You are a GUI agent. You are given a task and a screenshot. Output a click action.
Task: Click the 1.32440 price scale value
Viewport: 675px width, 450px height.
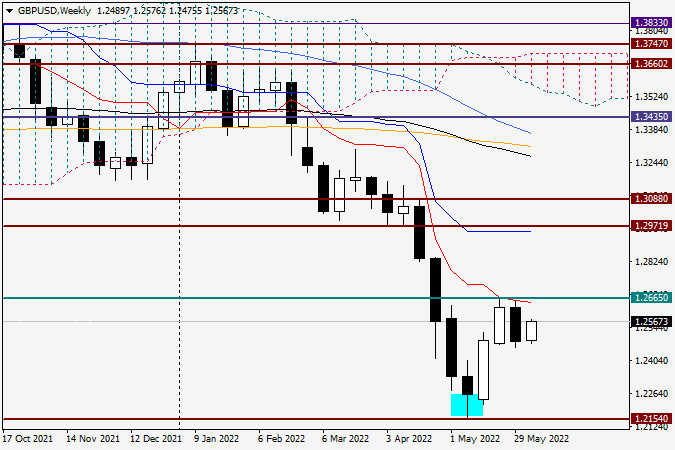[x=652, y=162]
